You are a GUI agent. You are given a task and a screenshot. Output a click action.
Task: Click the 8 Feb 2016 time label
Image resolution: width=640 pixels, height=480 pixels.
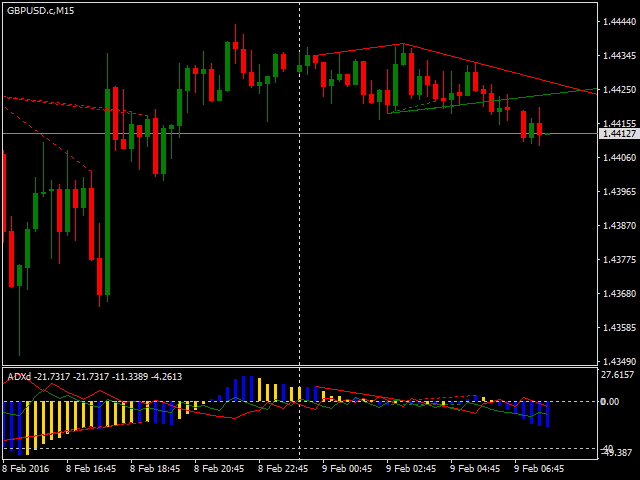26,469
